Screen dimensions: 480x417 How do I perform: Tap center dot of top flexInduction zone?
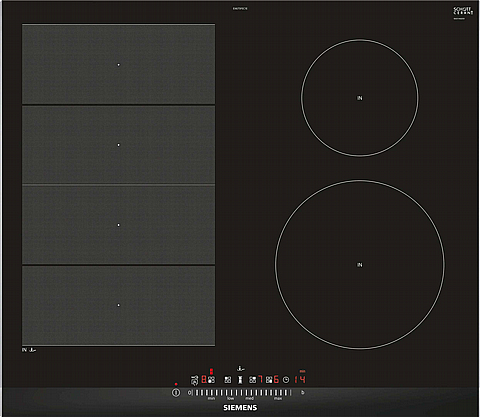118,65
